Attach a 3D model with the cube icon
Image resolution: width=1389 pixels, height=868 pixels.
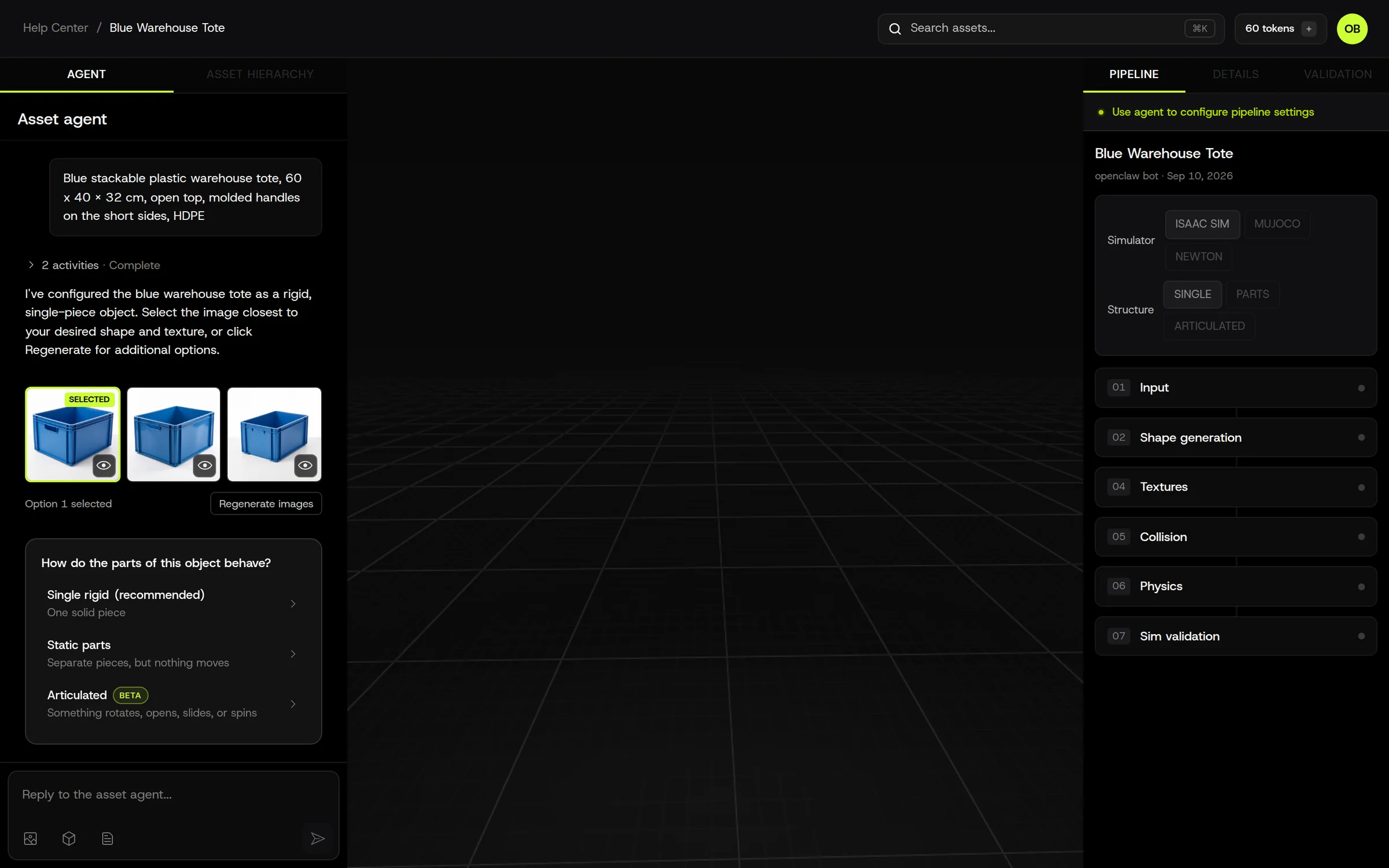click(69, 838)
